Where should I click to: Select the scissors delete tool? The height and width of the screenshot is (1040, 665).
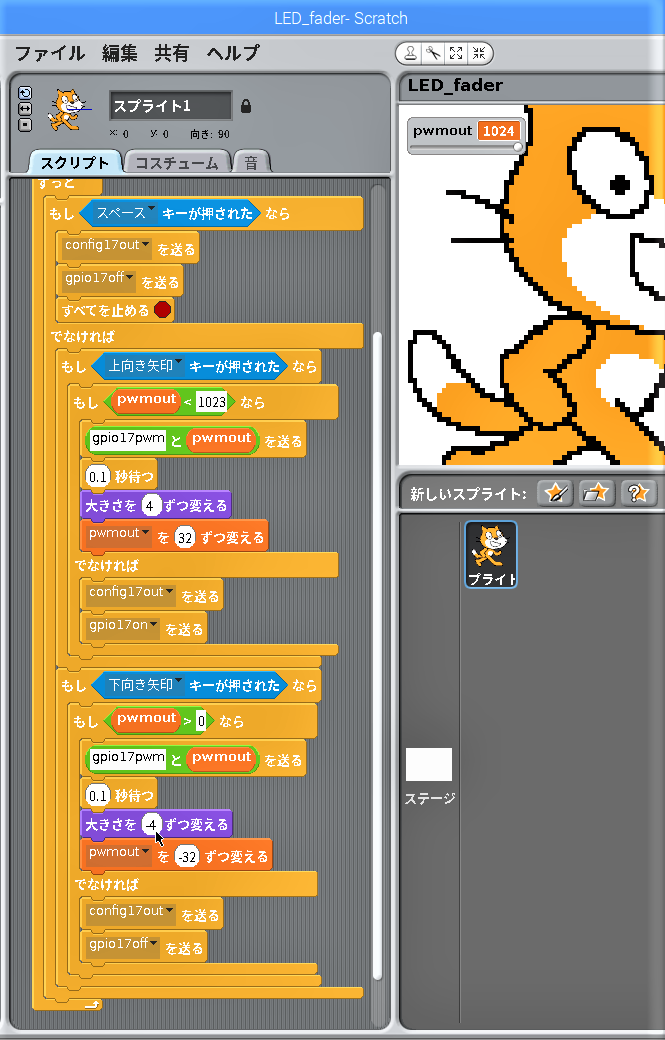tap(433, 54)
